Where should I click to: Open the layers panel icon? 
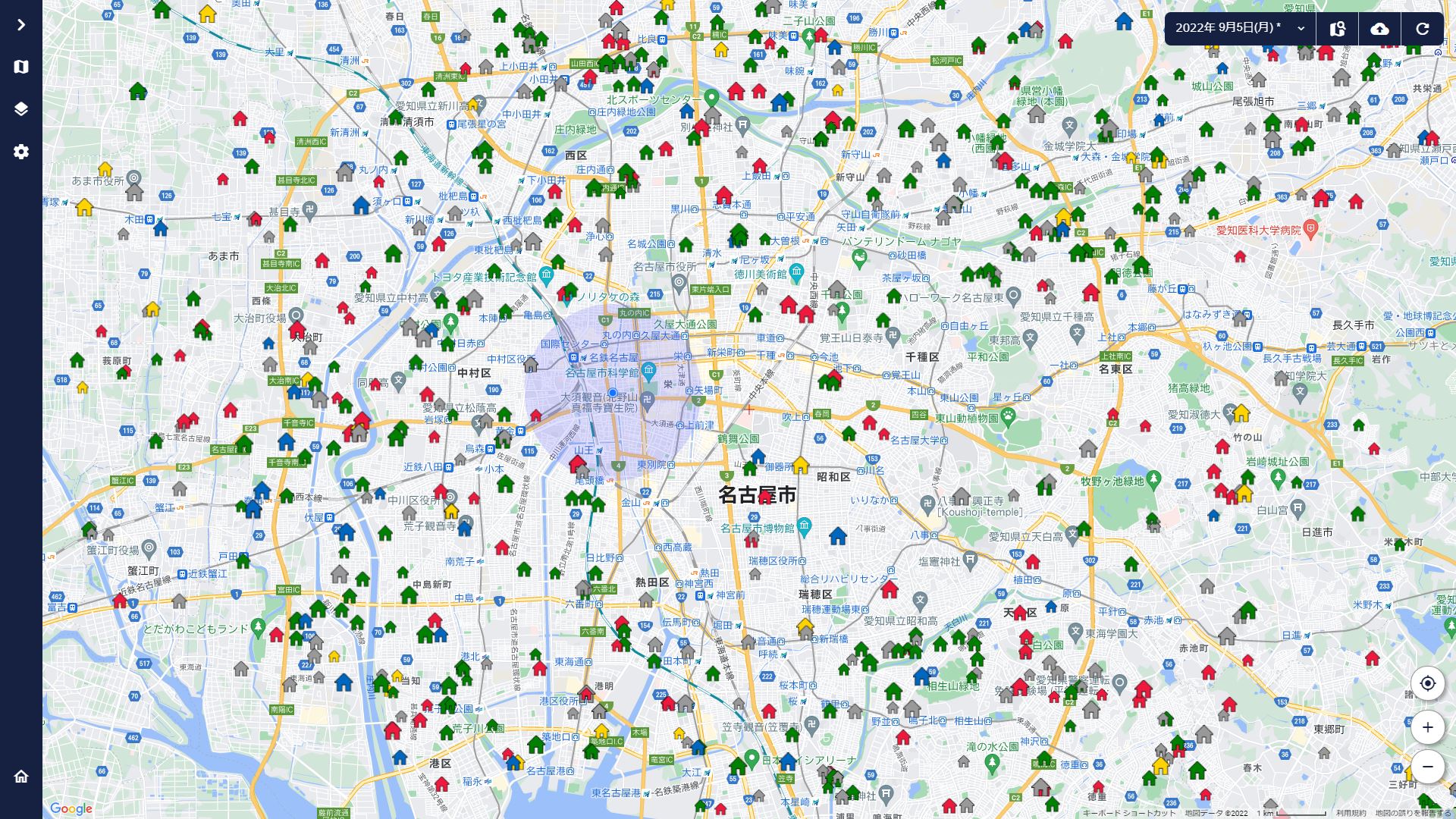20,109
